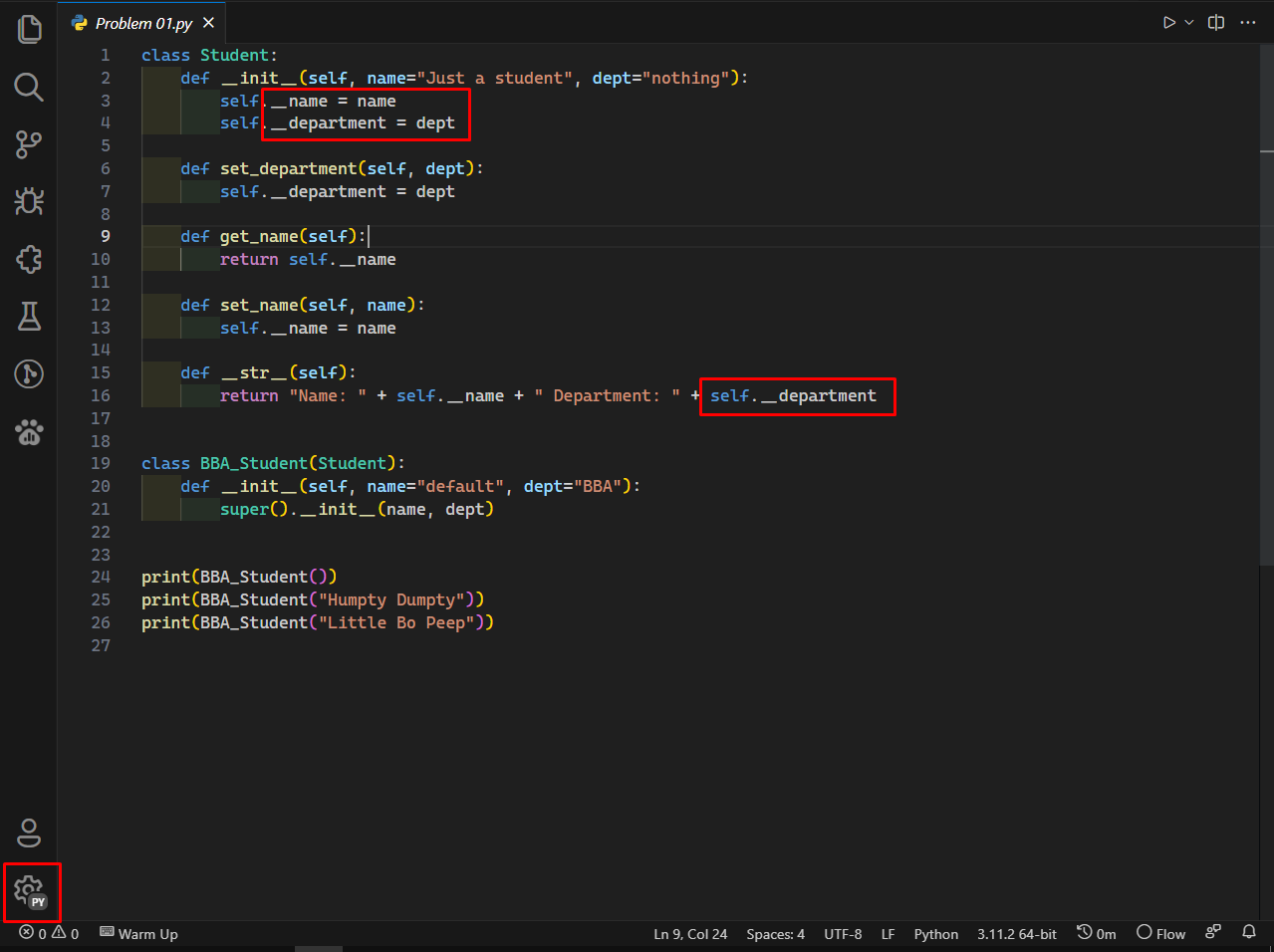This screenshot has width=1274, height=952.
Task: Select the Search icon in the activity bar
Action: pyautogui.click(x=29, y=88)
